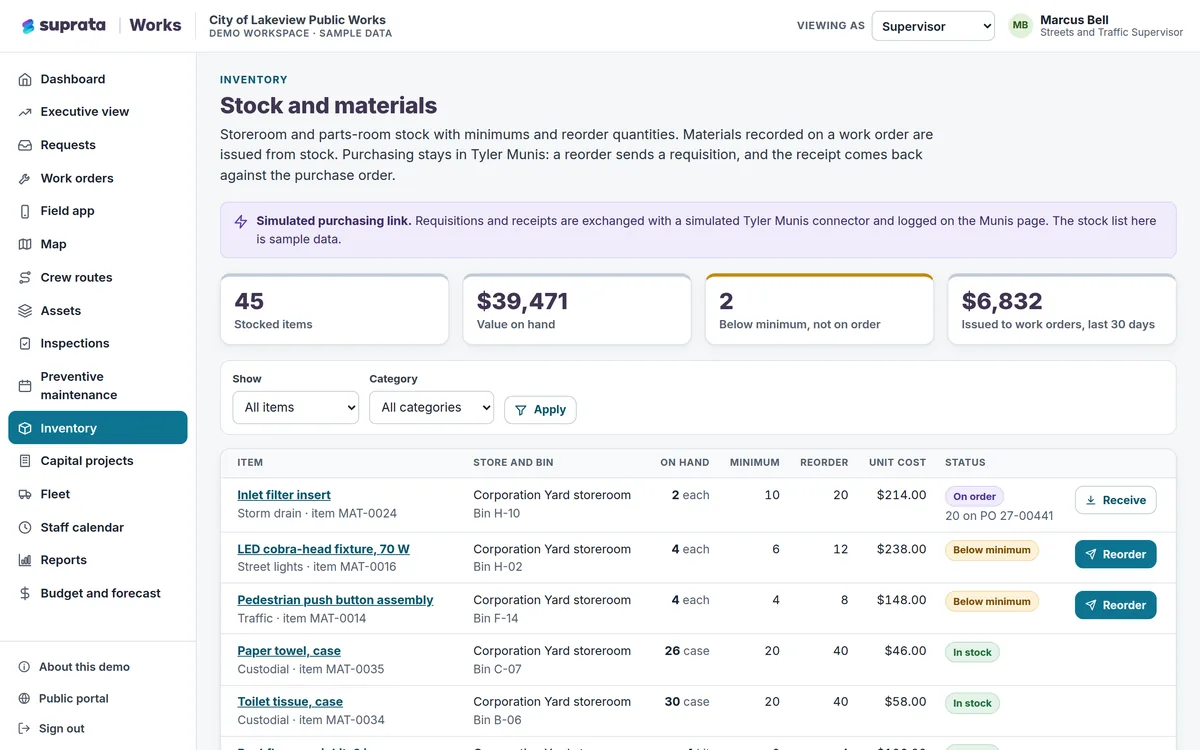Click the Suprata logo icon
This screenshot has height=750, width=1200.
click(28, 26)
